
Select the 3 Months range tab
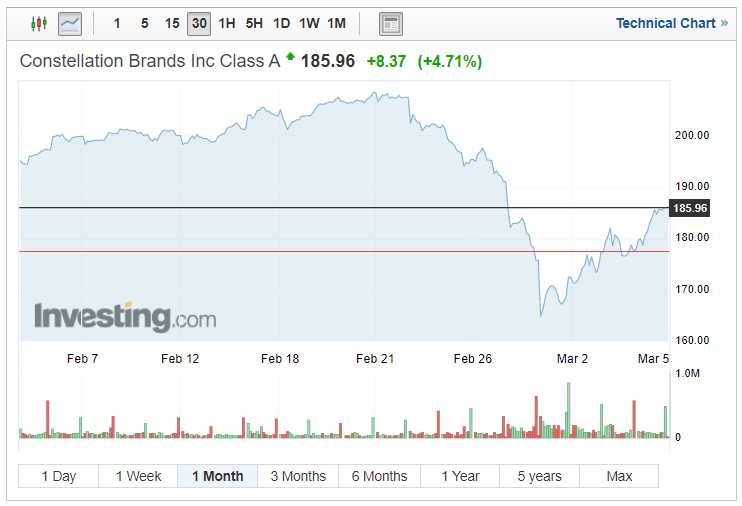(298, 476)
